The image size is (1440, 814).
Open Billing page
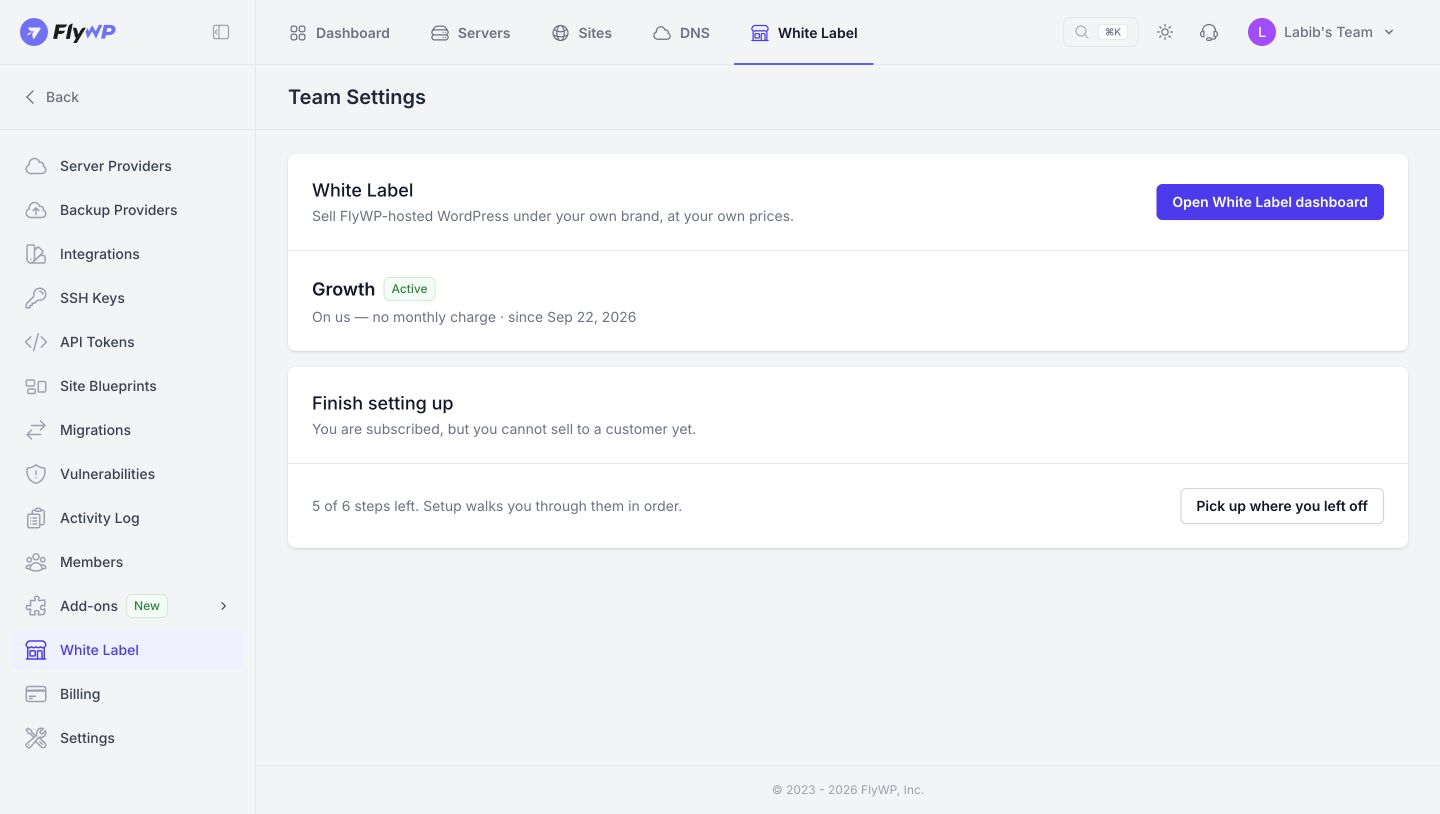127,694
